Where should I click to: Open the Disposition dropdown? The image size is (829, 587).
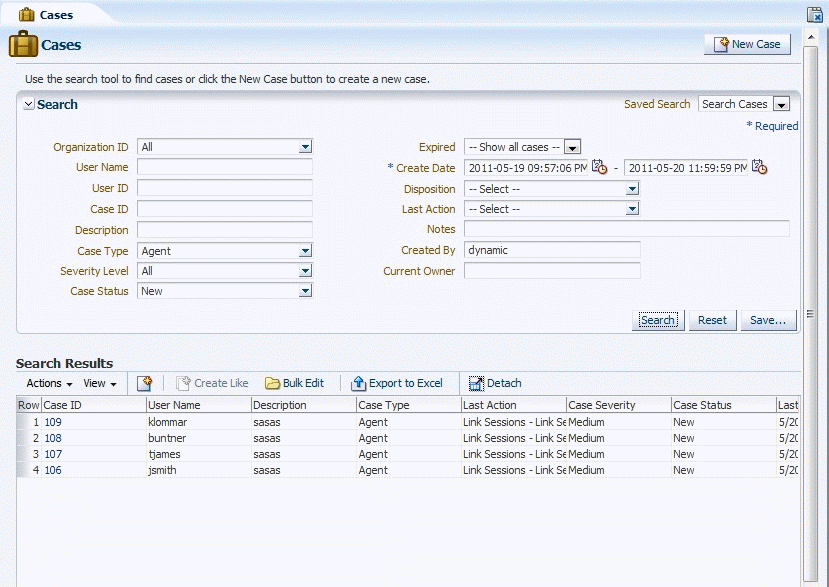tap(632, 189)
